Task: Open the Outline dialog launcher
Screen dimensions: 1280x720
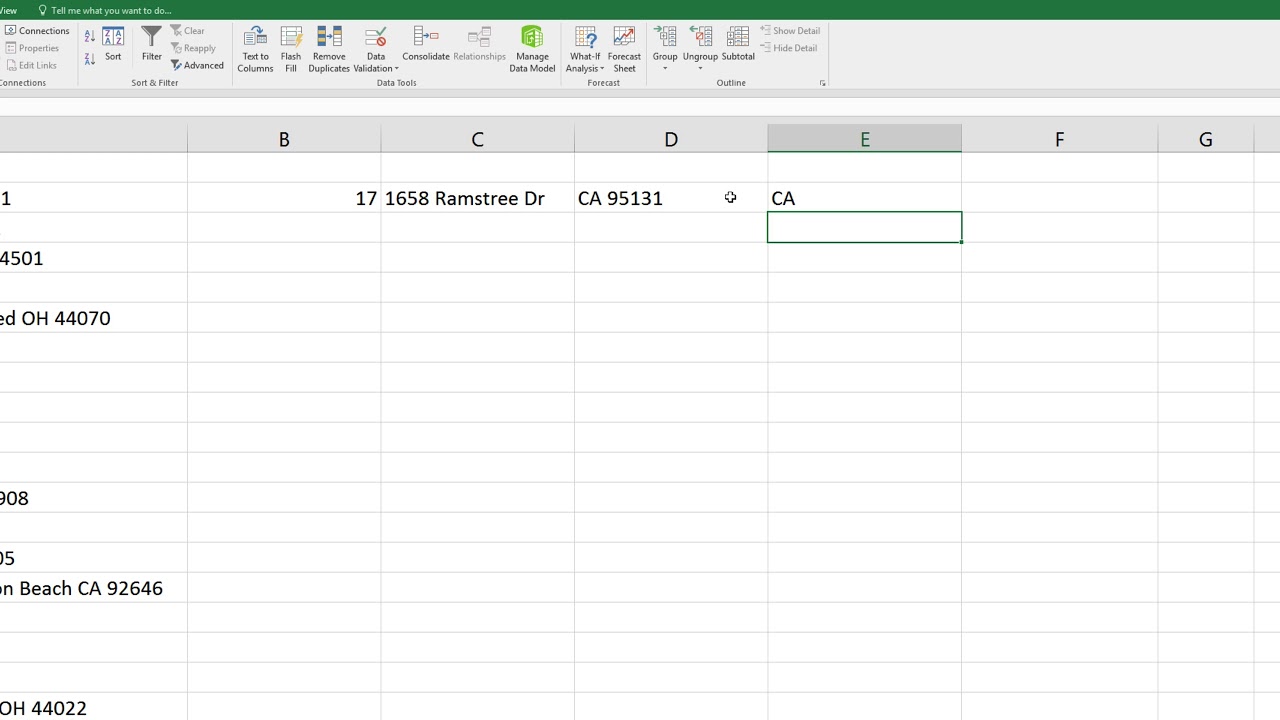Action: click(822, 83)
